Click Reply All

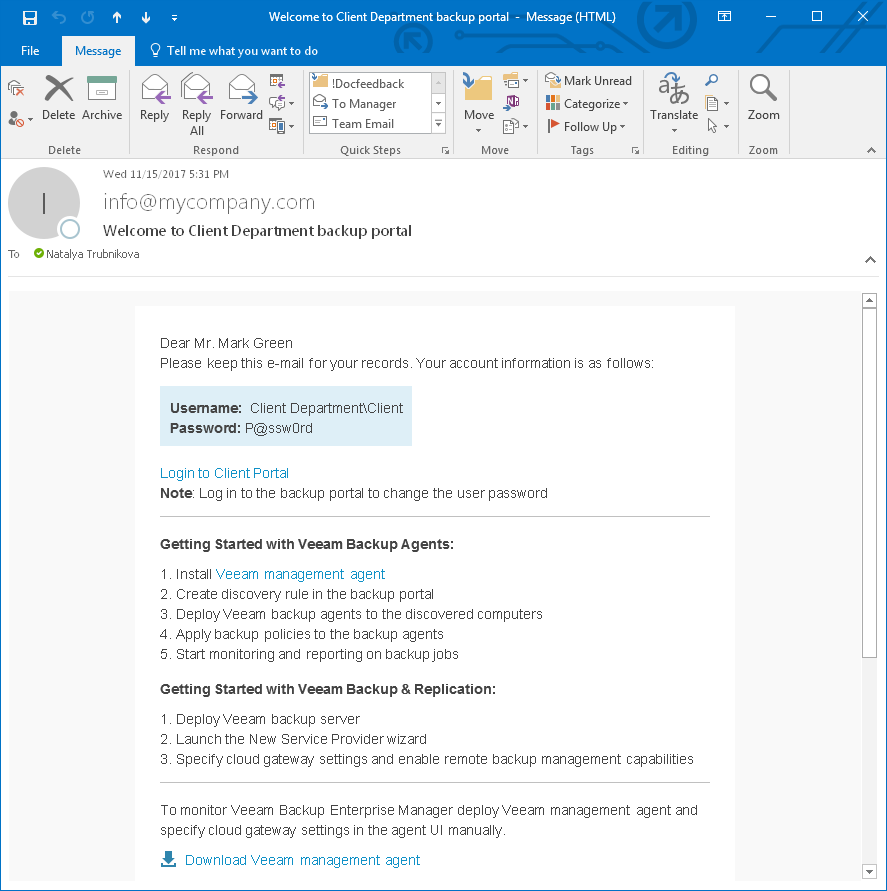point(197,105)
